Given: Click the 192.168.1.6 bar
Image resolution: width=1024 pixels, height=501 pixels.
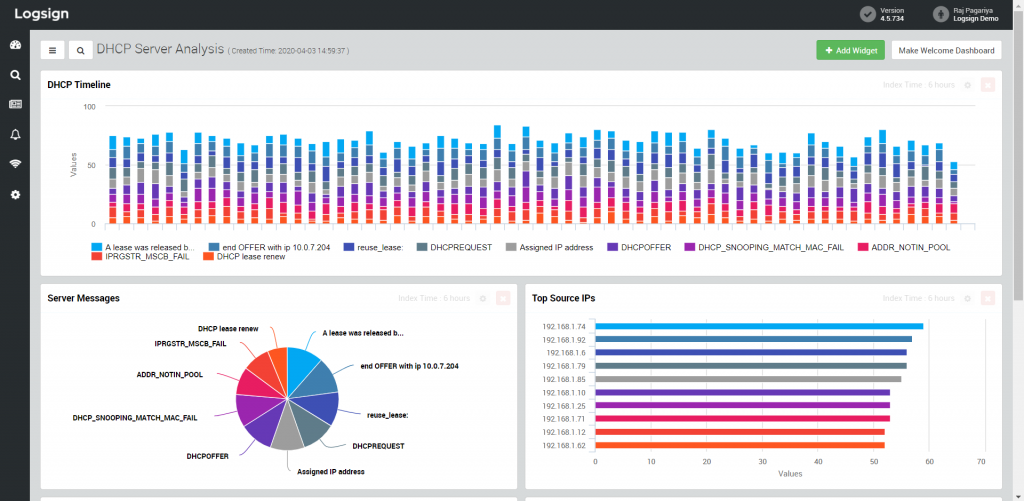Looking at the screenshot, I should point(751,352).
